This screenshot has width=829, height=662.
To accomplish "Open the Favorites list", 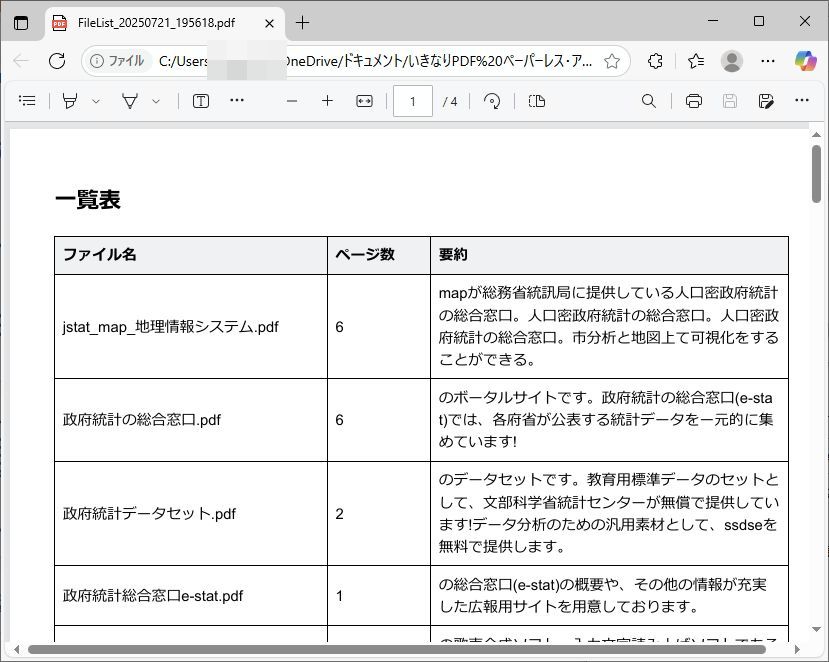I will coord(696,61).
